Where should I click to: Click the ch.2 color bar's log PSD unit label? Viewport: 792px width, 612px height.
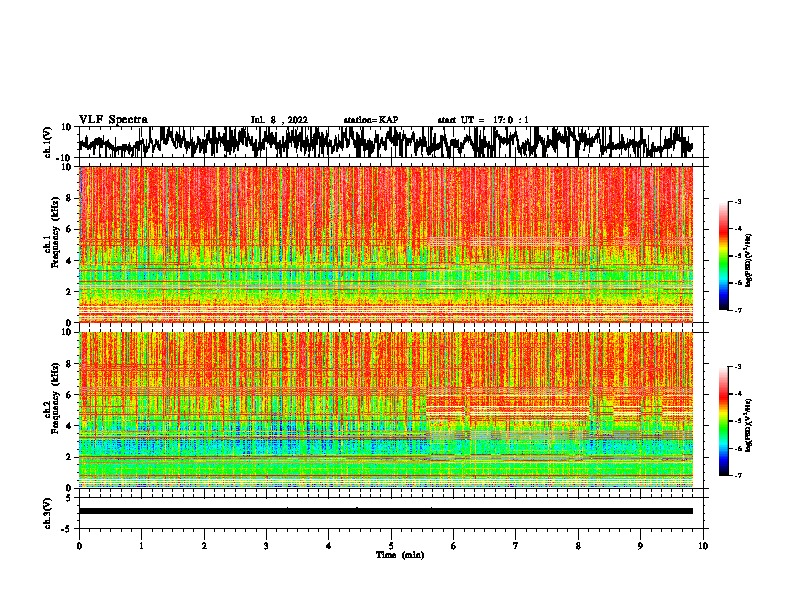(x=749, y=425)
